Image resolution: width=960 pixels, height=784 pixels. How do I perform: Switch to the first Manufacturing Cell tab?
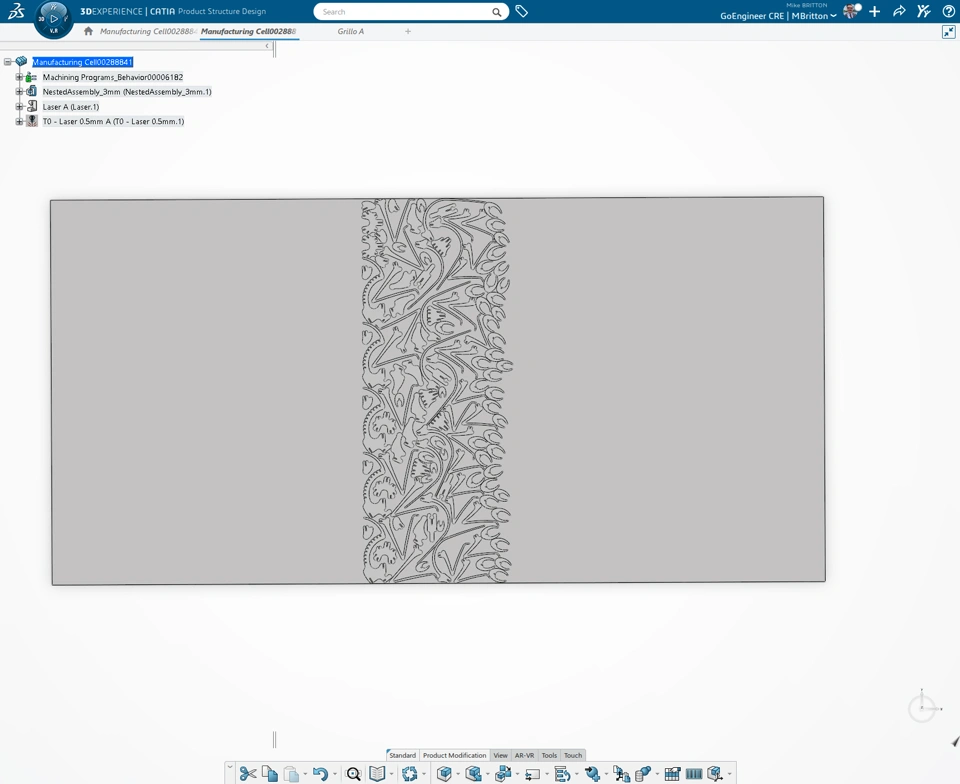[x=148, y=31]
